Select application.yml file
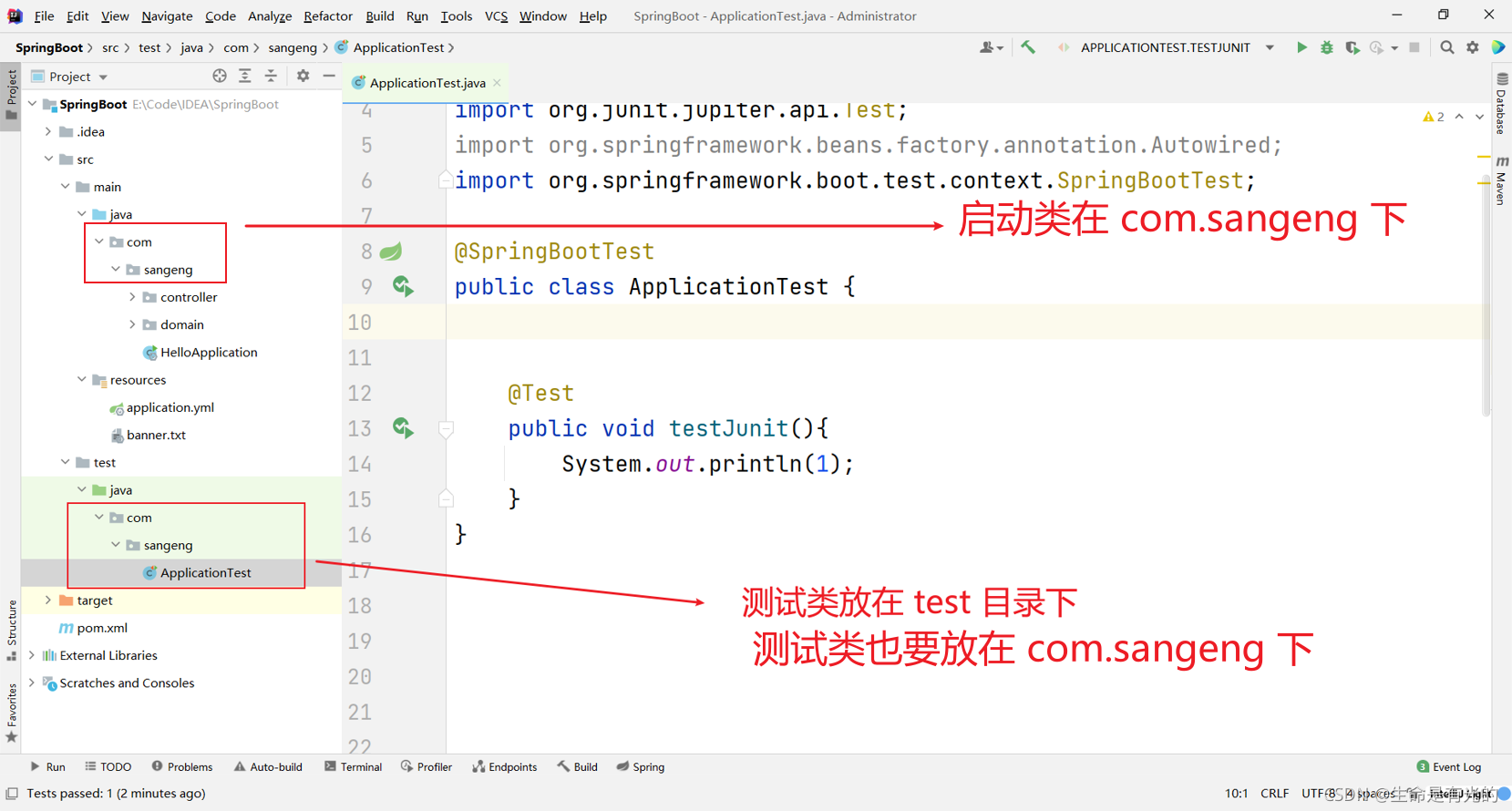The image size is (1512, 811). (170, 407)
